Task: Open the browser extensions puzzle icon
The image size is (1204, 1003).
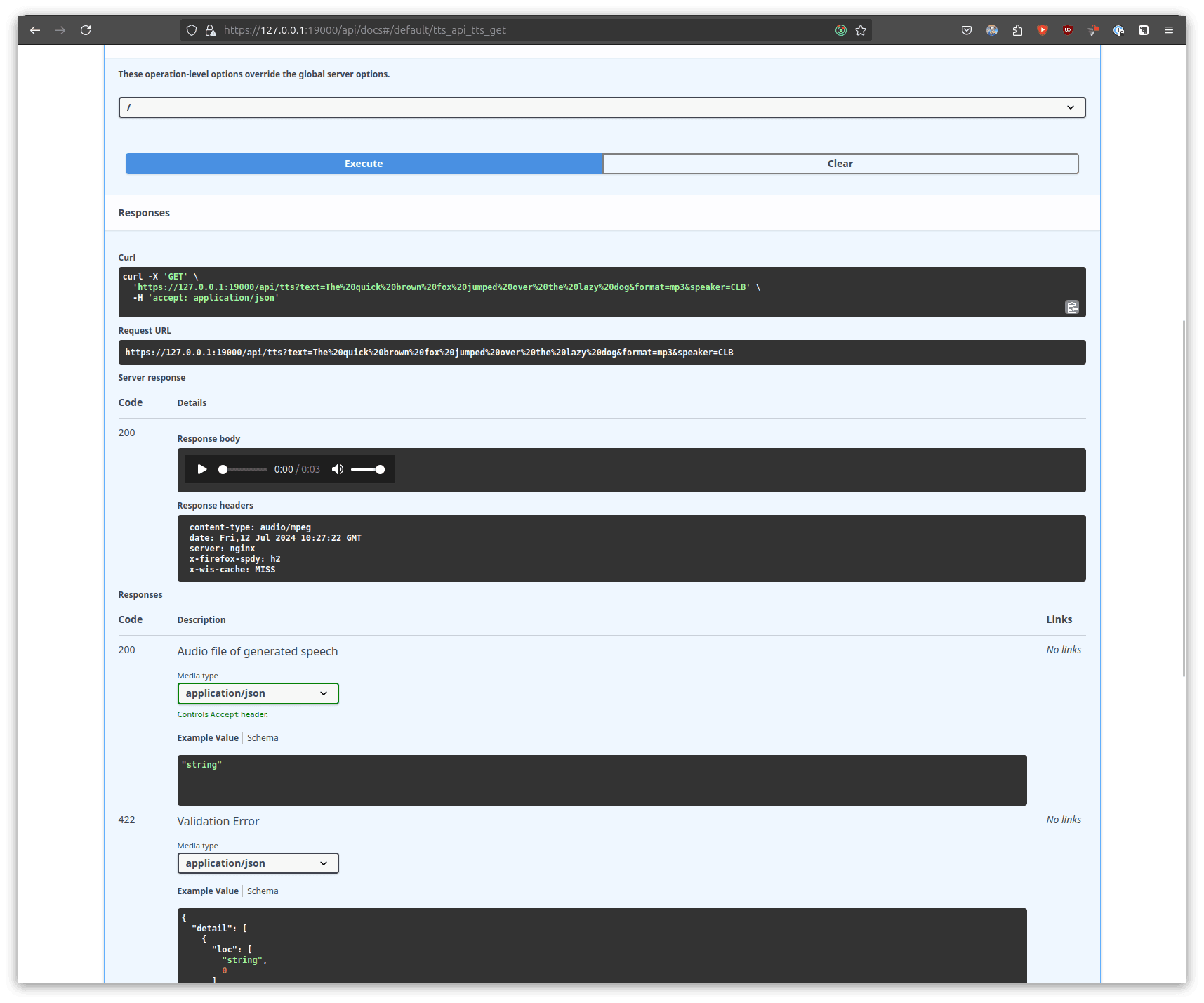Action: (1017, 30)
